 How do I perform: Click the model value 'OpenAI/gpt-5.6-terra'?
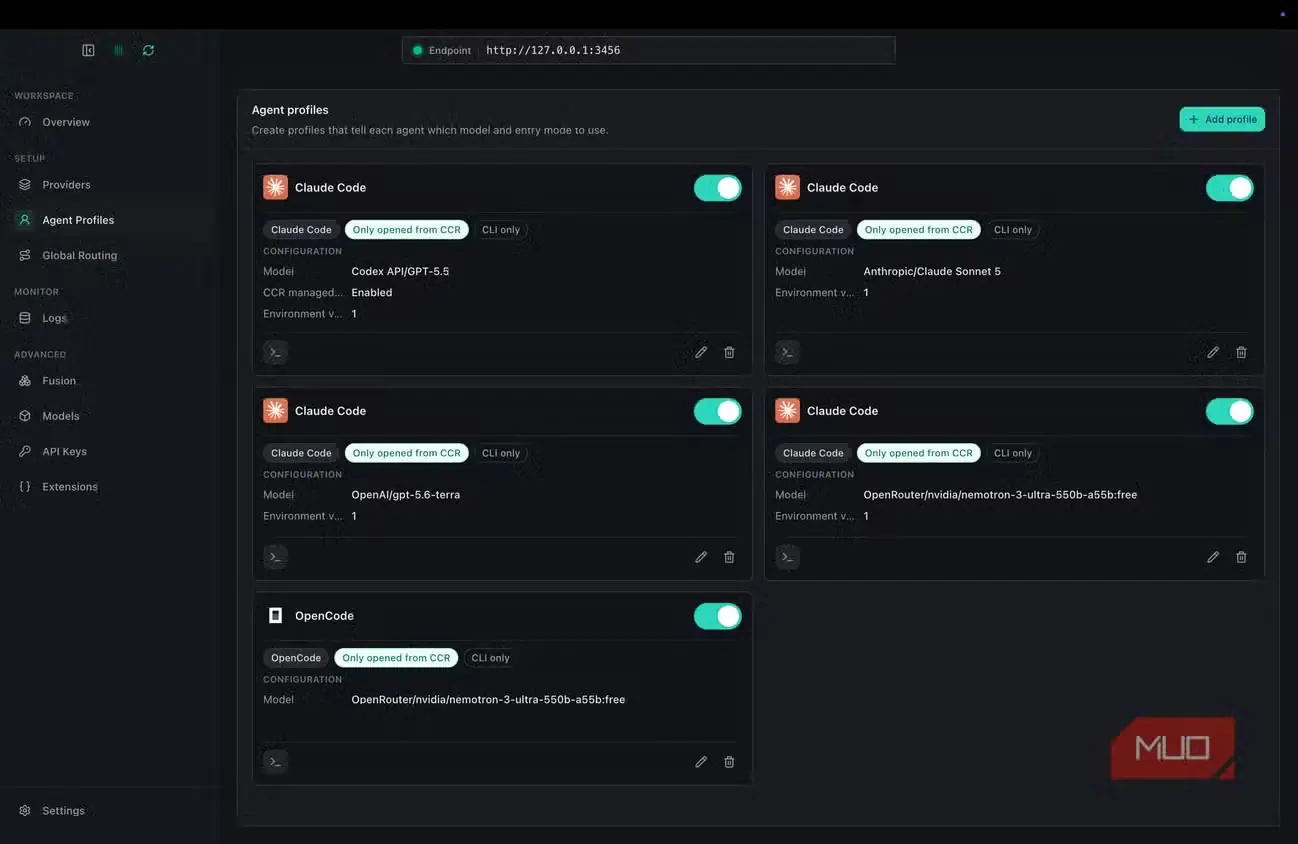(406, 495)
